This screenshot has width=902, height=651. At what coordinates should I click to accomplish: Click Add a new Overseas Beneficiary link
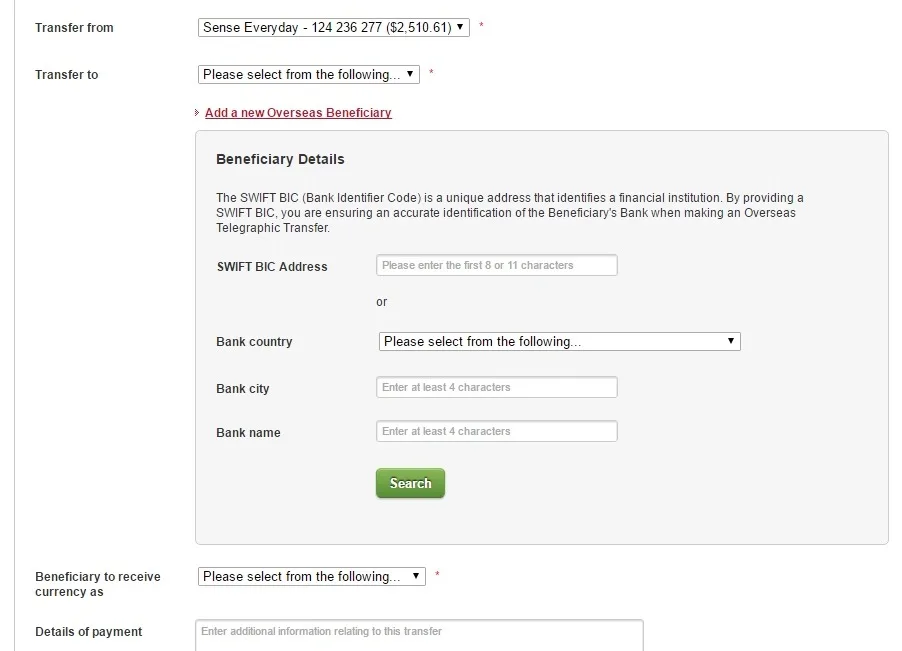(298, 113)
